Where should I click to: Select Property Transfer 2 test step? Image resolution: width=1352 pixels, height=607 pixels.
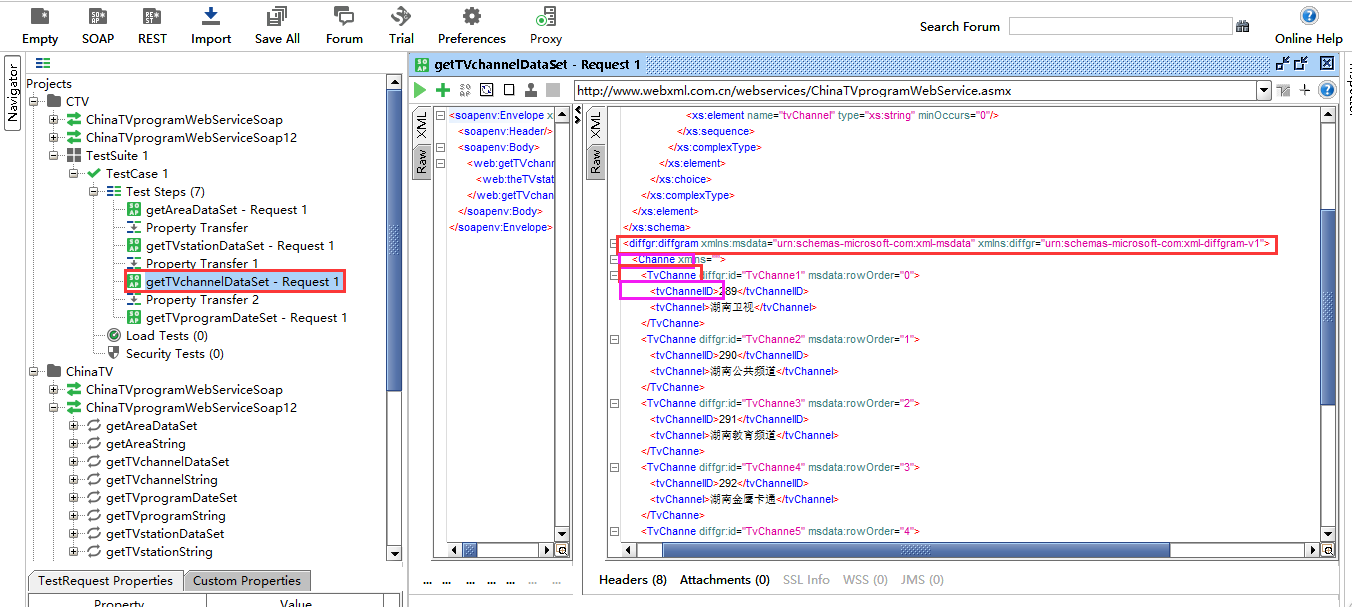tap(202, 300)
